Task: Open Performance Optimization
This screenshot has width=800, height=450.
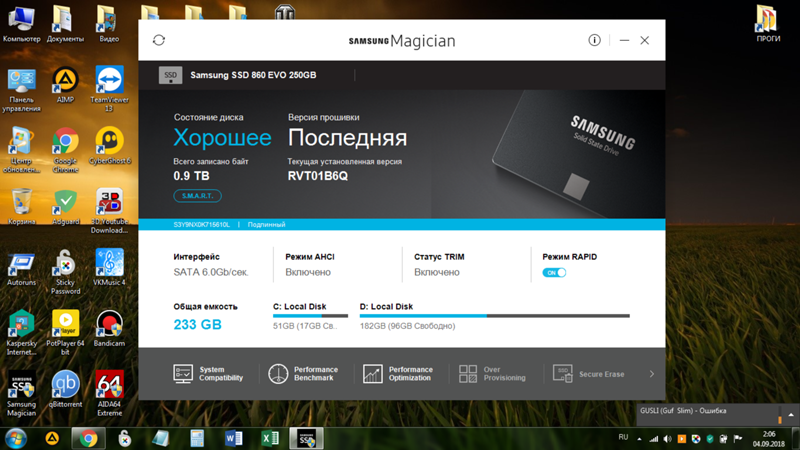Action: coord(398,374)
